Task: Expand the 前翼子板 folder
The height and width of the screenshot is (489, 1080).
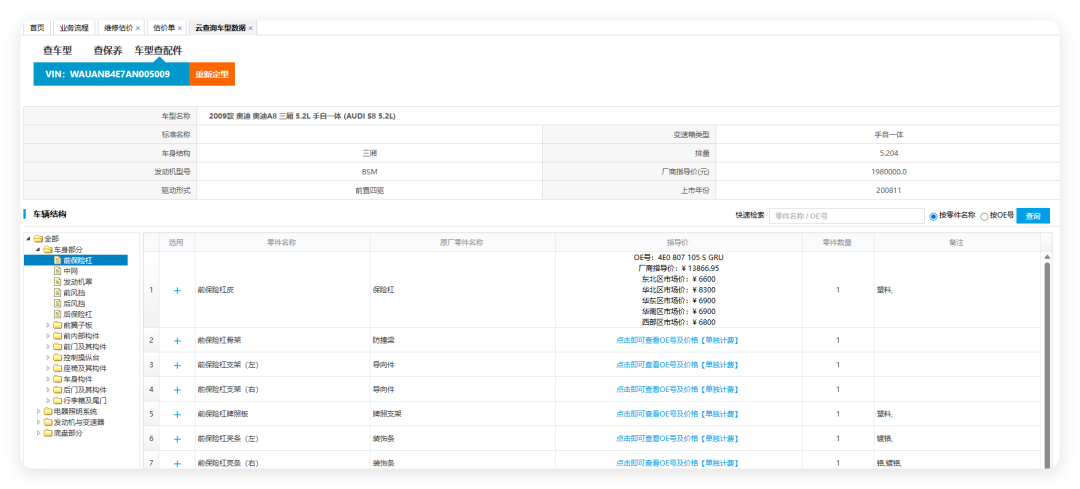Action: (48, 325)
